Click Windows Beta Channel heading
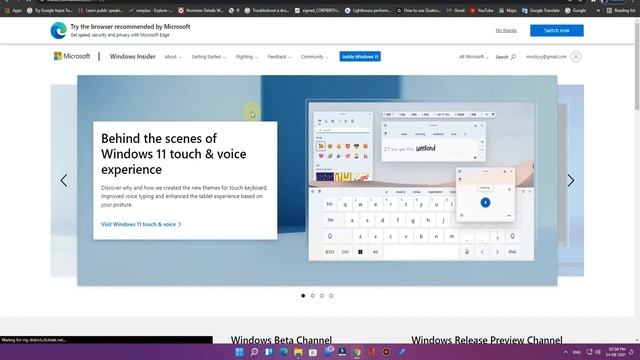 [281, 340]
